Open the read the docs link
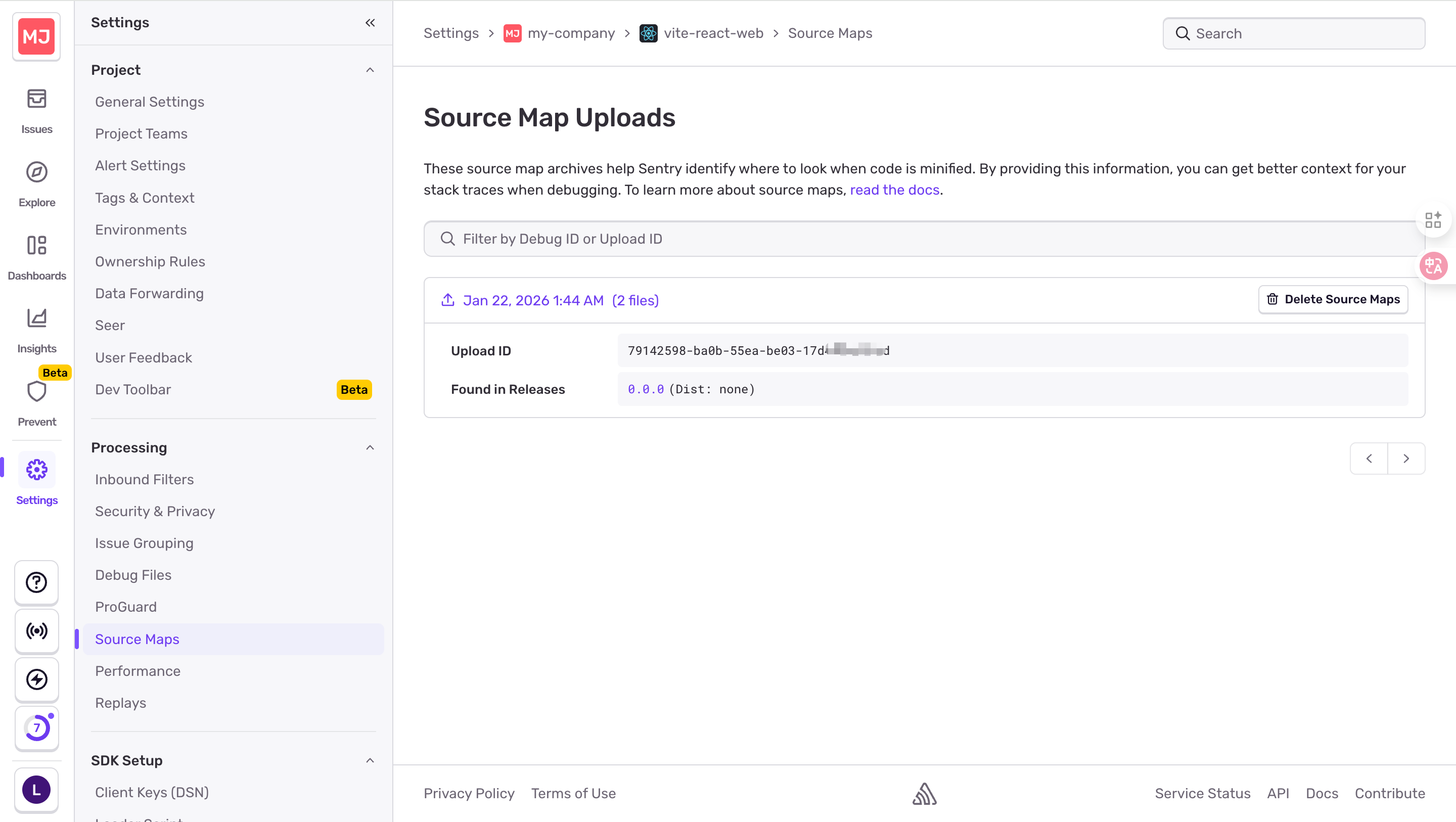The image size is (1456, 822). 894,190
